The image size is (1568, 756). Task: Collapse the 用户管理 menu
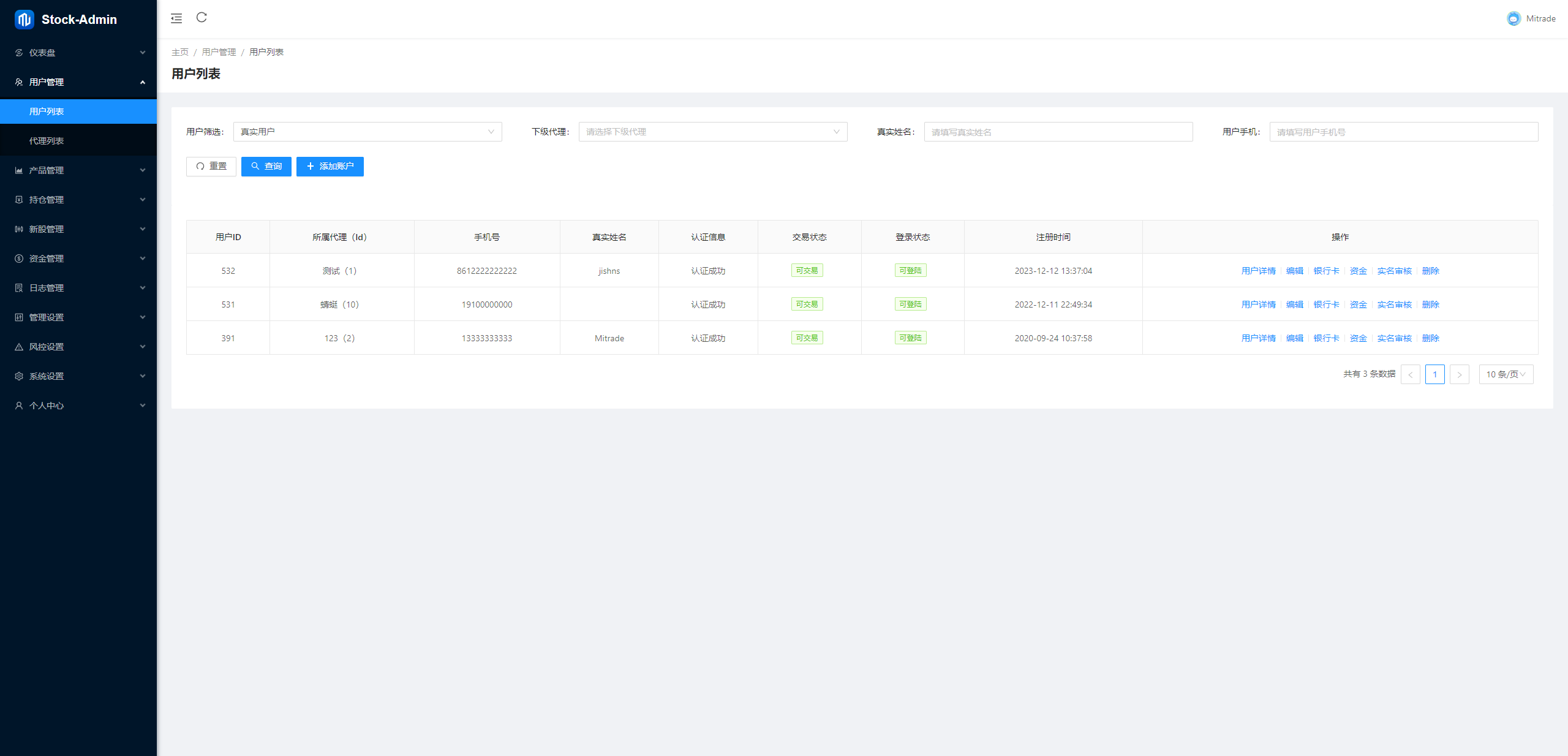(78, 82)
